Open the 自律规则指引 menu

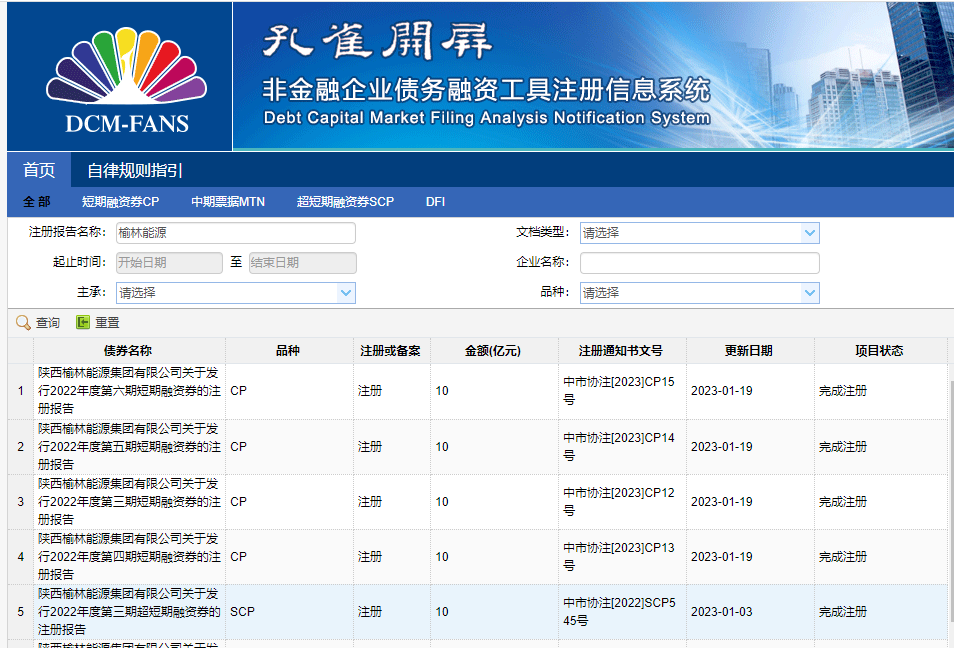point(135,170)
